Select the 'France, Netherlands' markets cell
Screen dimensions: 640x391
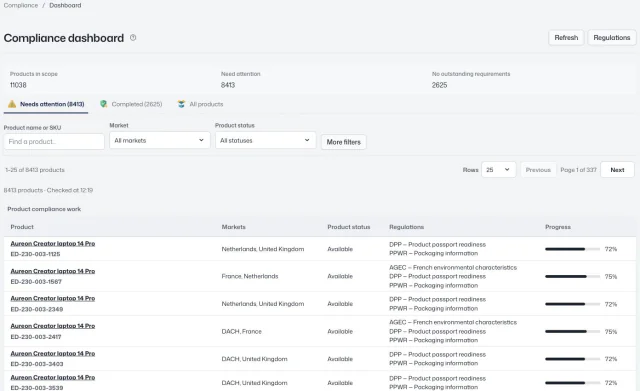click(250, 276)
